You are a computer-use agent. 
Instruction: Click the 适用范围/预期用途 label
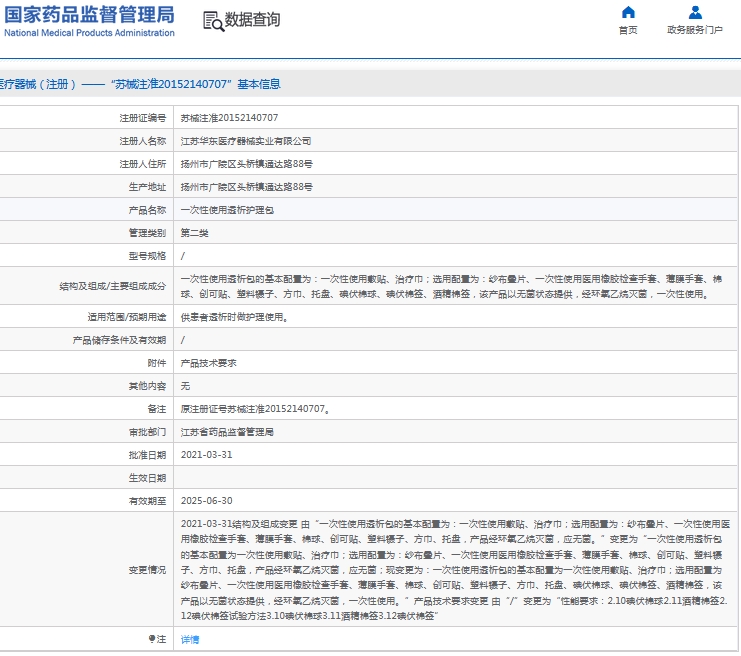(127, 317)
